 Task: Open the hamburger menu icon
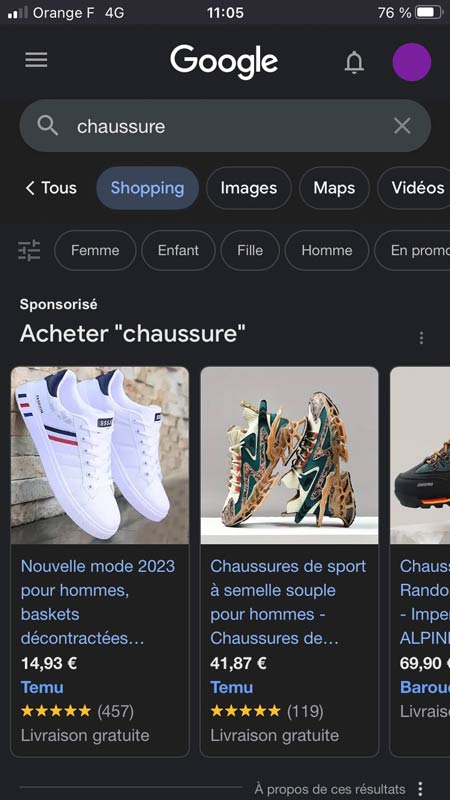(36, 60)
